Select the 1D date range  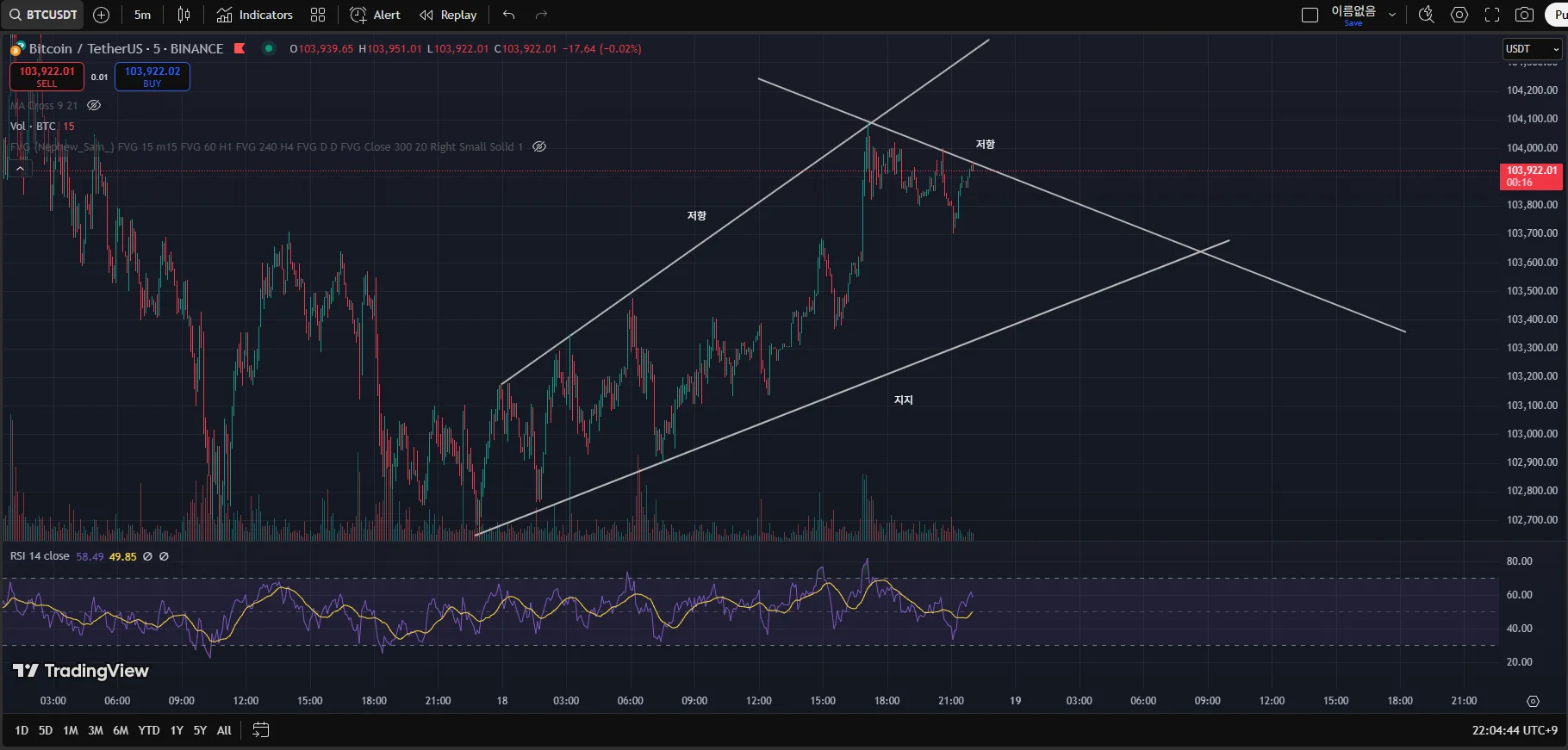22,730
